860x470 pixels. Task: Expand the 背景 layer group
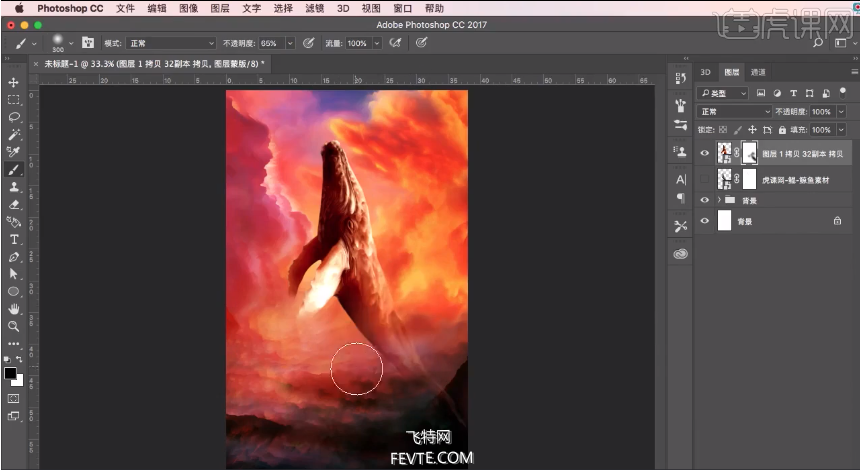719,200
